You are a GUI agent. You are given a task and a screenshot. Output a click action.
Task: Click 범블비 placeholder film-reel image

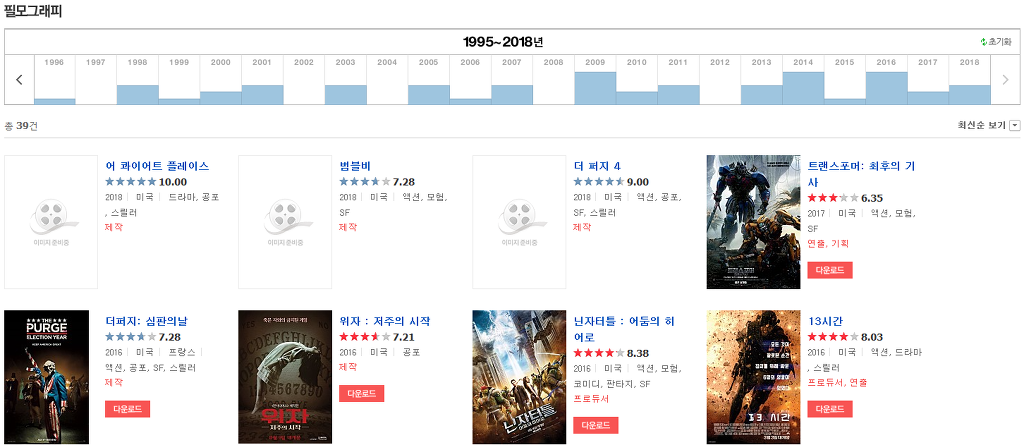pyautogui.click(x=285, y=222)
